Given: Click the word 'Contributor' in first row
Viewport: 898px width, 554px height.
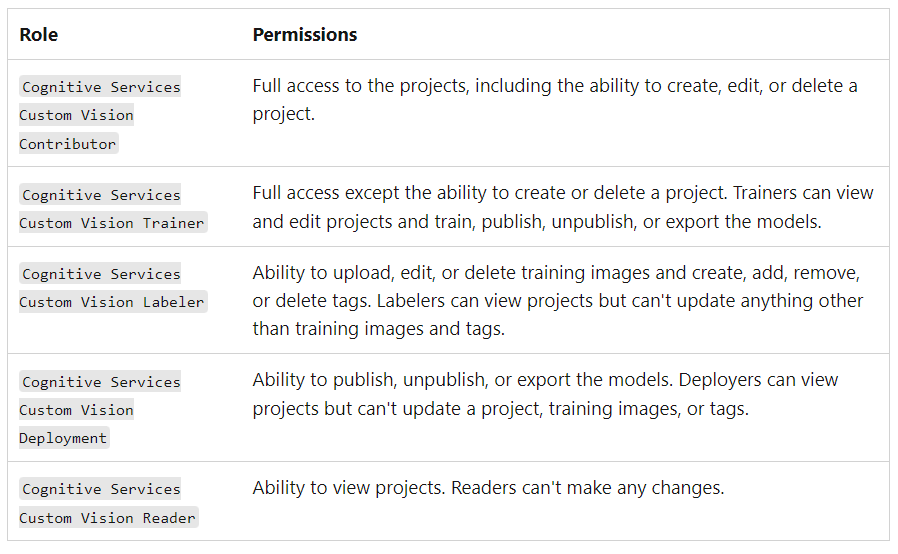Looking at the screenshot, I should point(68,144).
